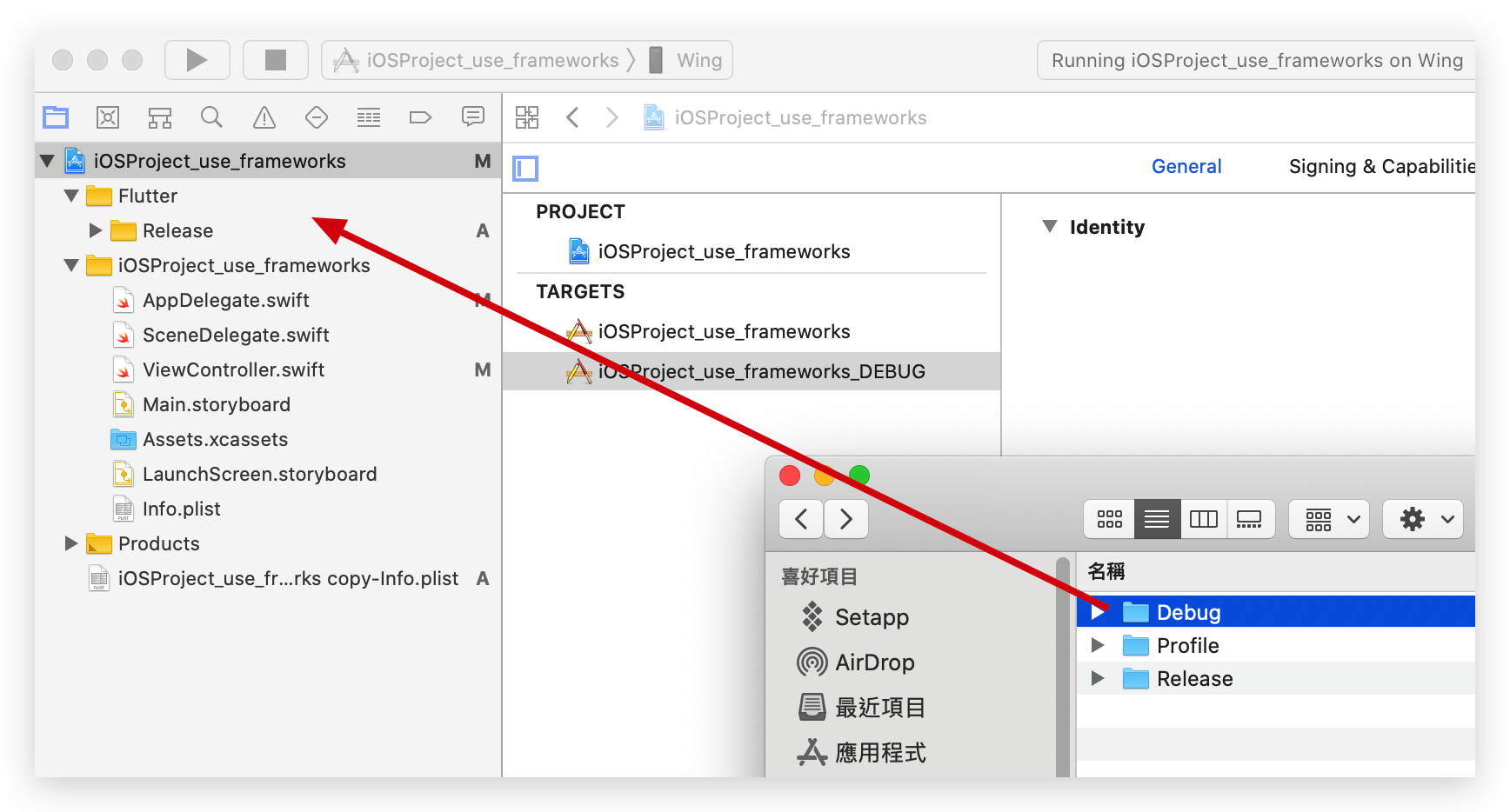Open the related items grid icon
The width and height of the screenshot is (1510, 812).
[x=527, y=117]
